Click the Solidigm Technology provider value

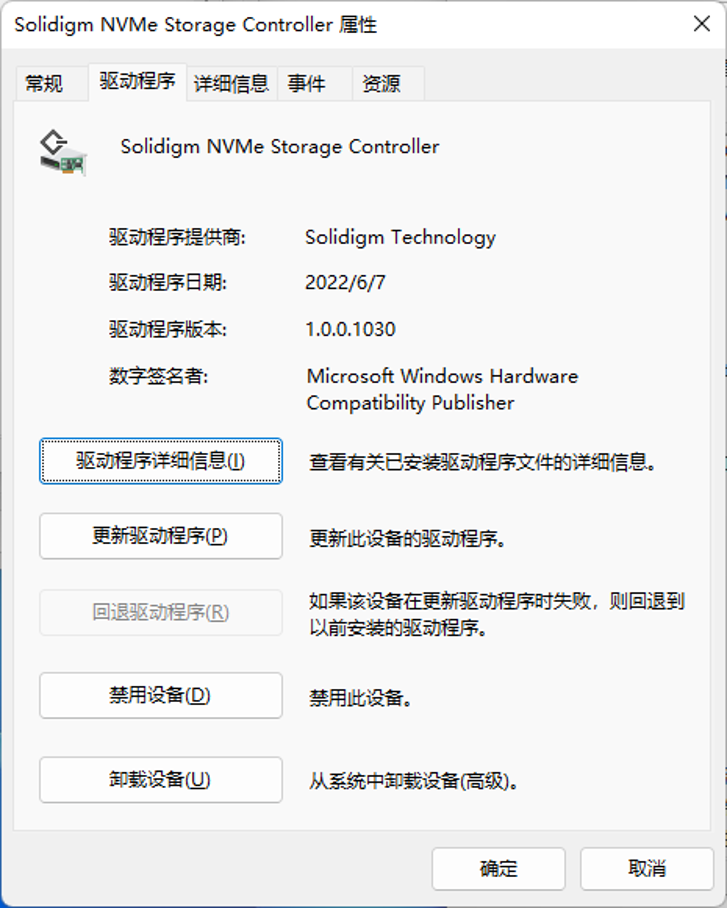click(400, 237)
